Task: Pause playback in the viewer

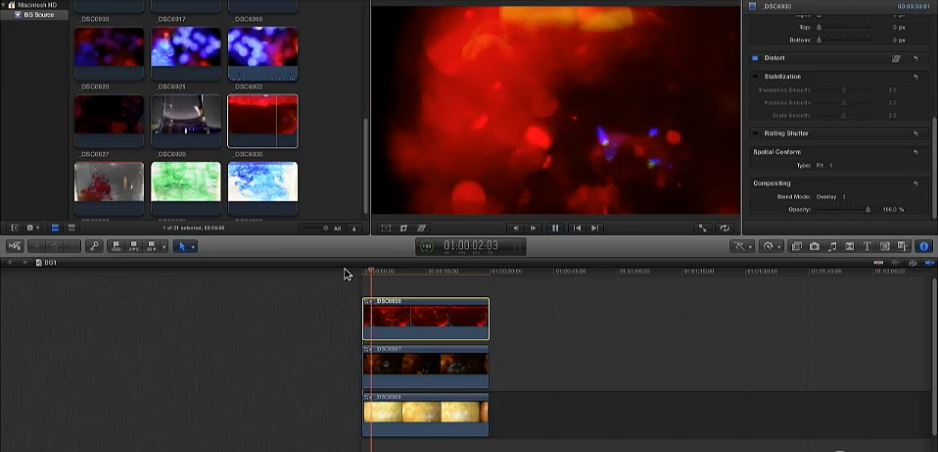Action: 555,228
